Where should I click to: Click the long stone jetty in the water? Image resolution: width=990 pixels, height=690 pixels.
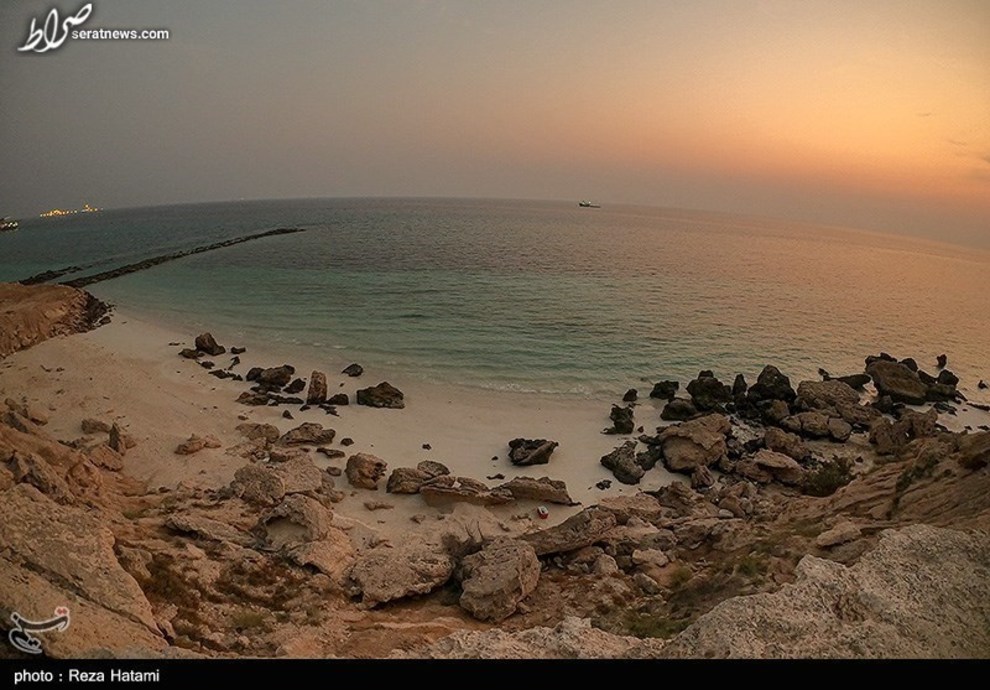pos(180,254)
